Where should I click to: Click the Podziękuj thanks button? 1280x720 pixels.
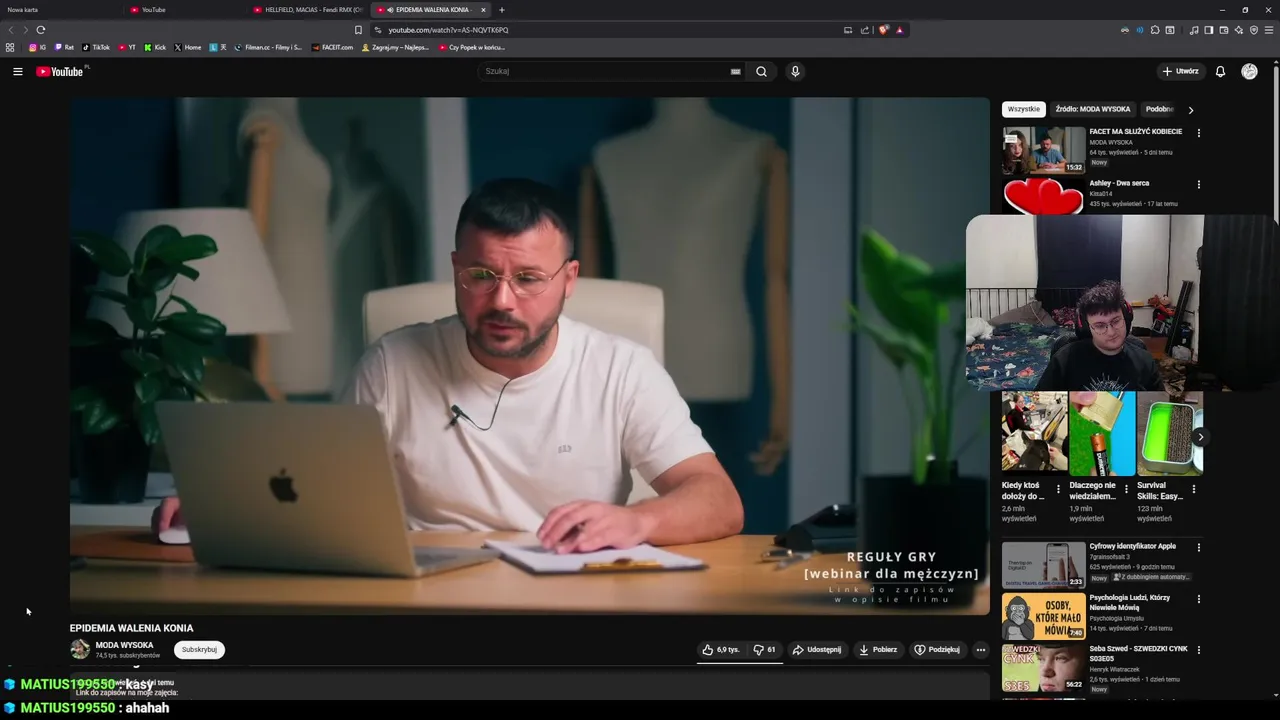(937, 649)
